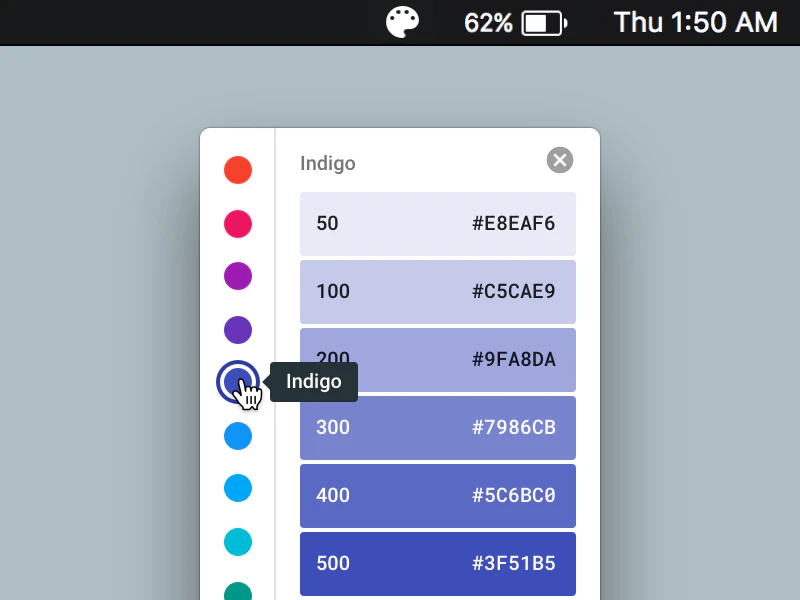Screen dimensions: 800x600
Task: Copy the Indigo 400 shade #5C6BC0
Action: pyautogui.click(x=438, y=495)
